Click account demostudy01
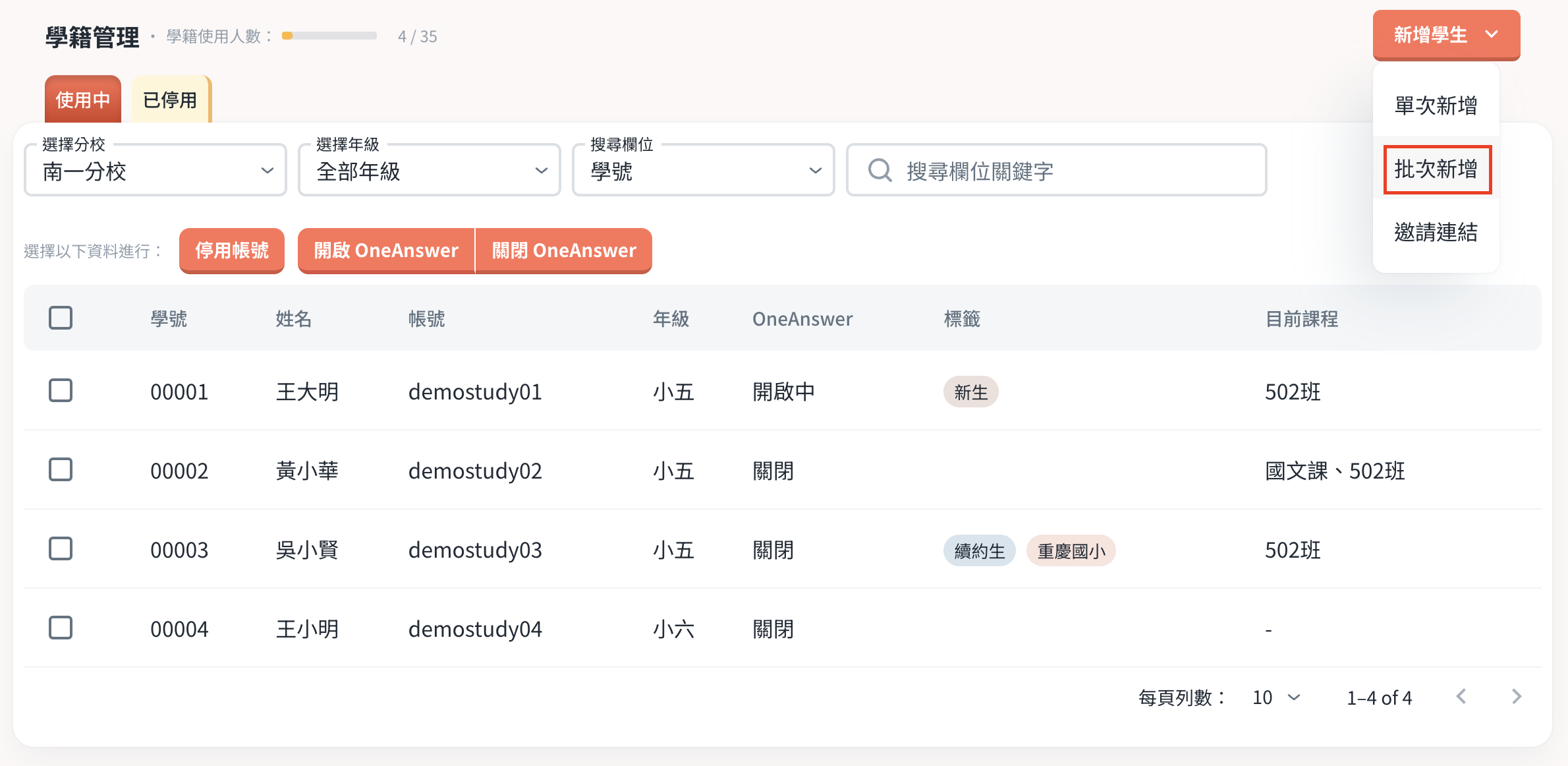The image size is (1568, 766). pos(475,392)
